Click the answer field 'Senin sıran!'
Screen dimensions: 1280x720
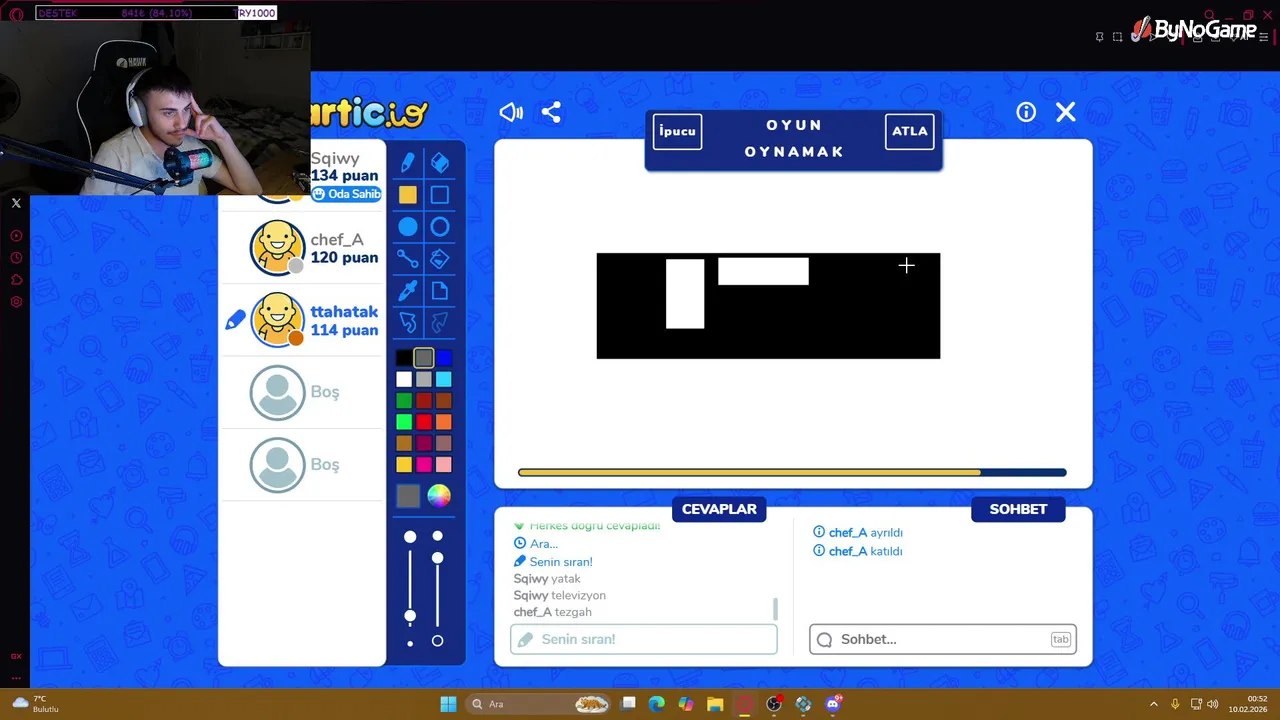pyautogui.click(x=644, y=639)
